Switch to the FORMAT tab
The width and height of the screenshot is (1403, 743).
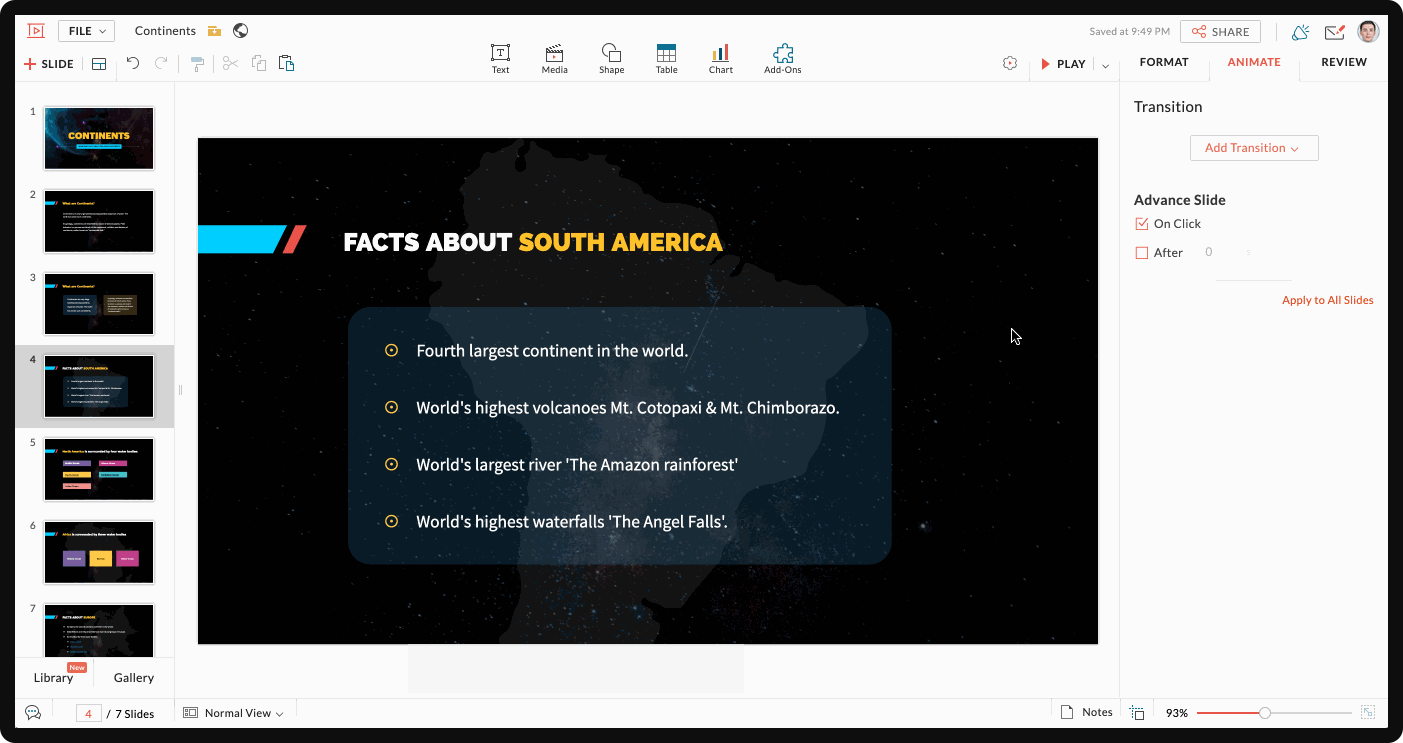pyautogui.click(x=1164, y=62)
